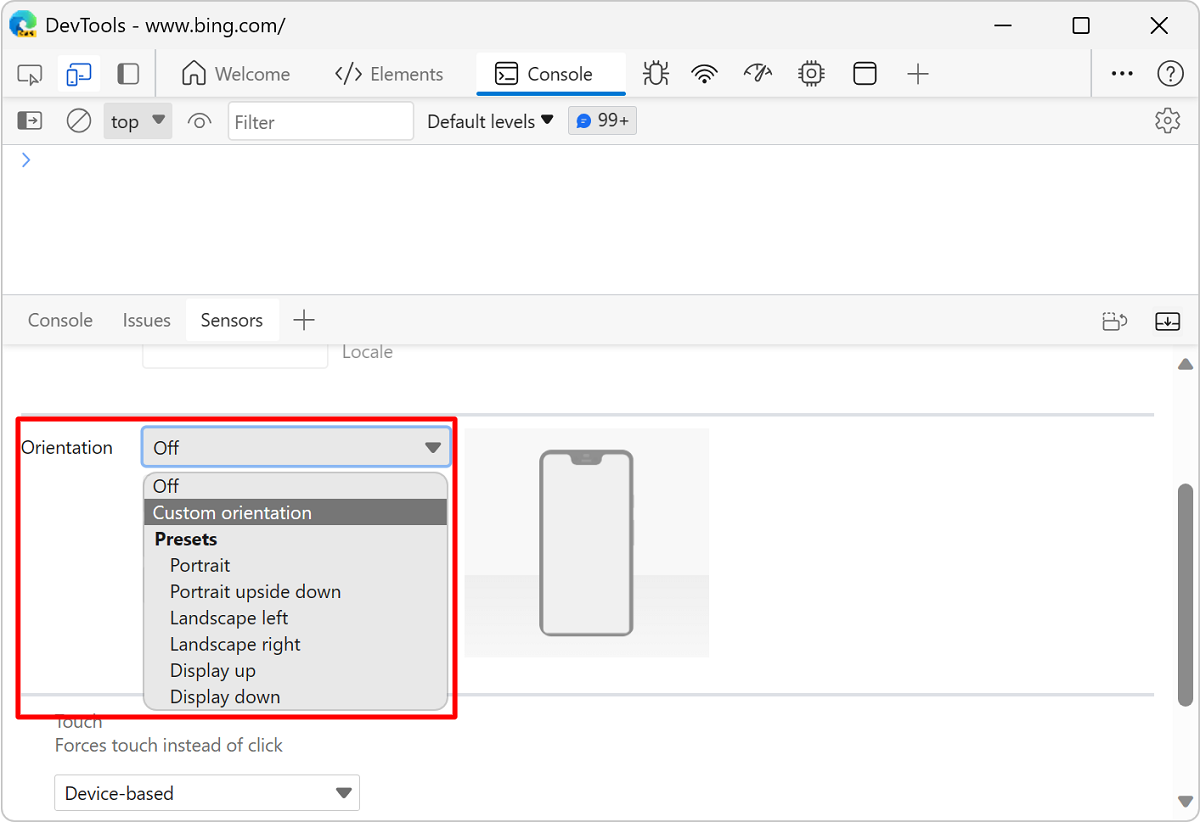Open Console settings gear icon
This screenshot has width=1200, height=822.
click(1167, 121)
